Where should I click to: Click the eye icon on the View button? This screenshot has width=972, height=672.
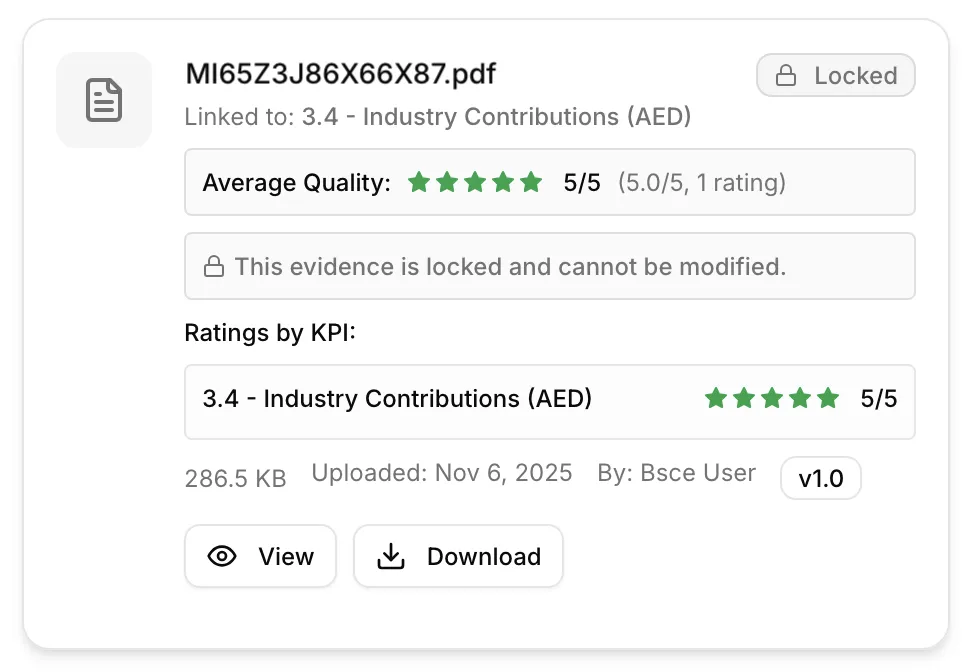point(222,556)
